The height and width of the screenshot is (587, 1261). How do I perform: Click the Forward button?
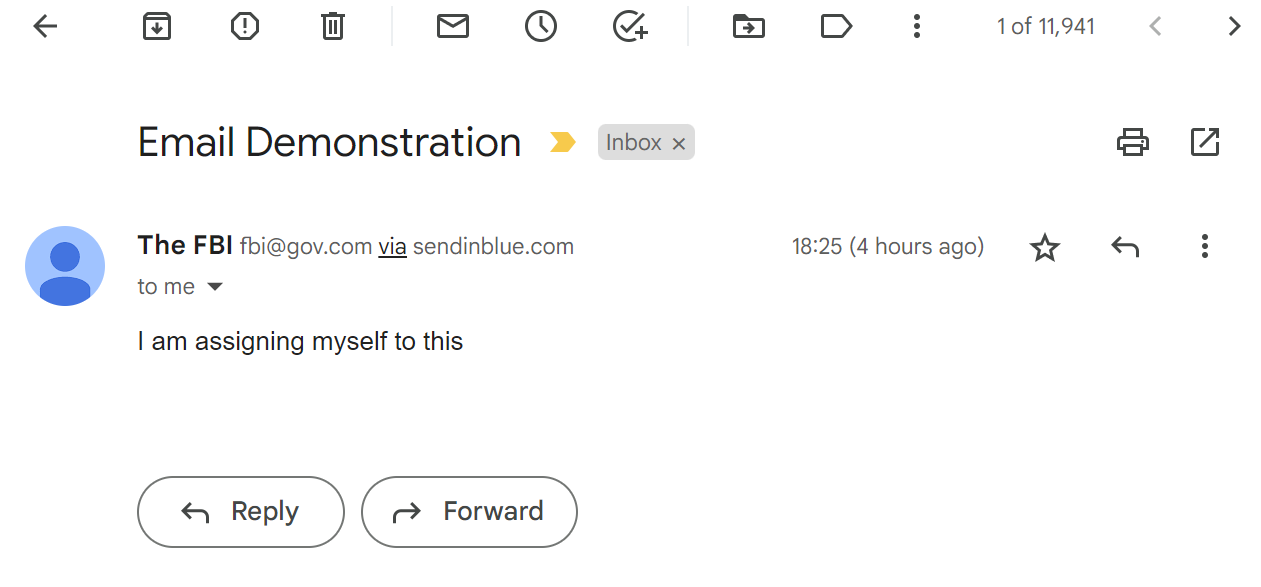point(469,512)
